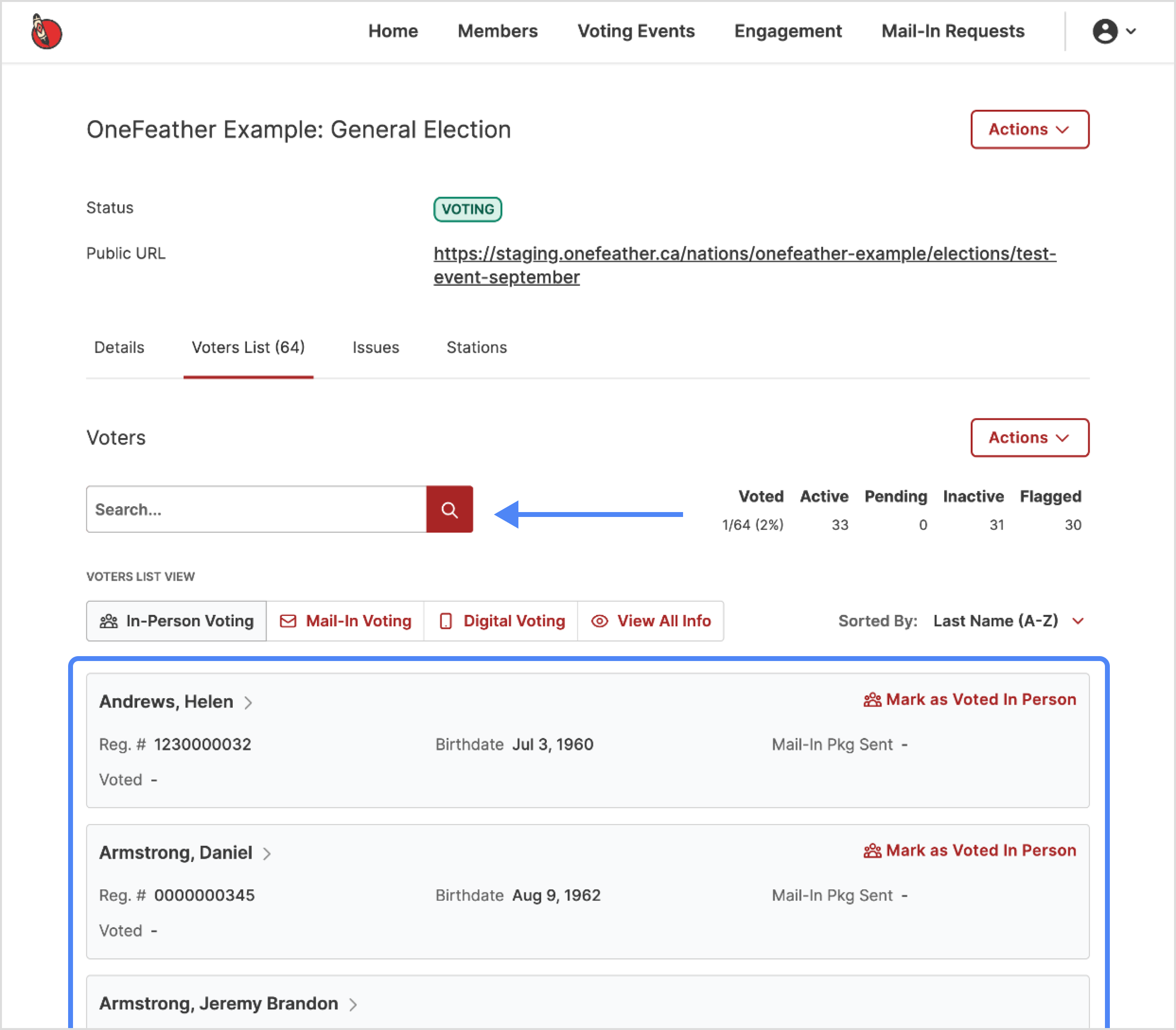Select the Voters List (64) tab
Viewport: 1176px width, 1030px height.
click(x=248, y=348)
